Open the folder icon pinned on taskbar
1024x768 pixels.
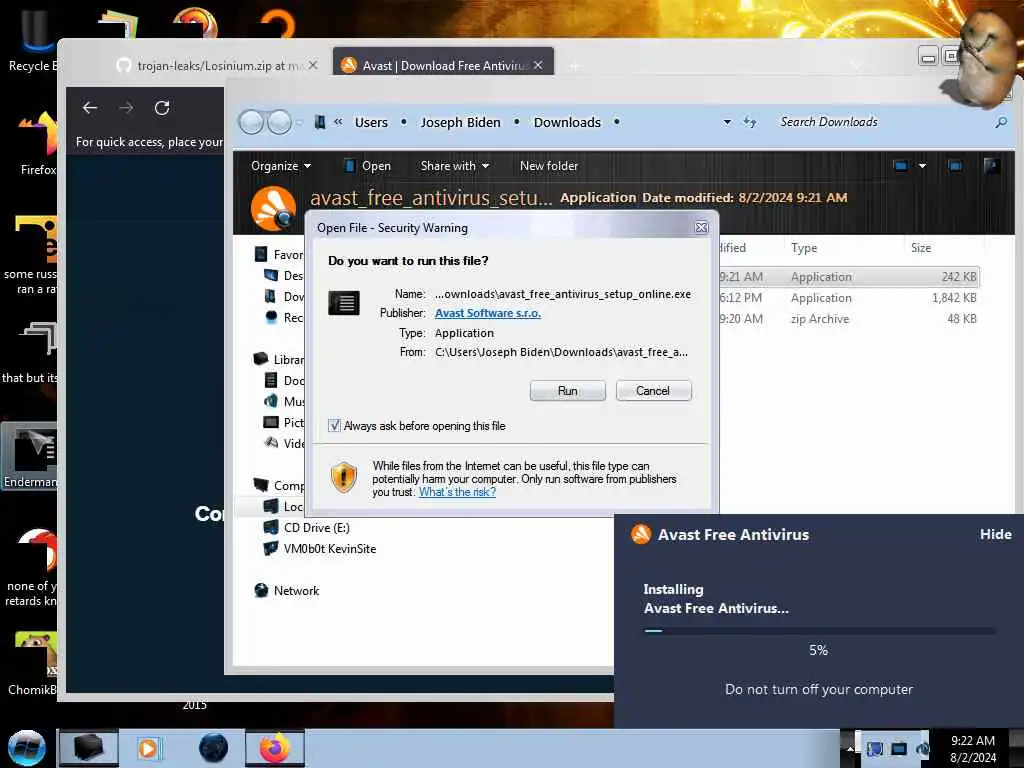click(89, 748)
